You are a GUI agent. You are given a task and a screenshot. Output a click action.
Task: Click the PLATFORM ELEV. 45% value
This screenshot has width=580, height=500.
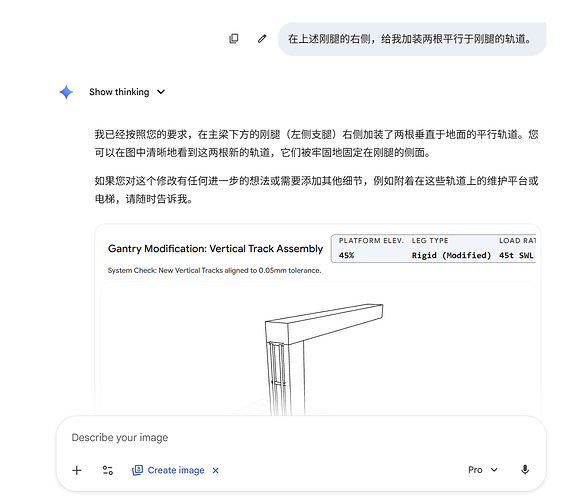346,256
